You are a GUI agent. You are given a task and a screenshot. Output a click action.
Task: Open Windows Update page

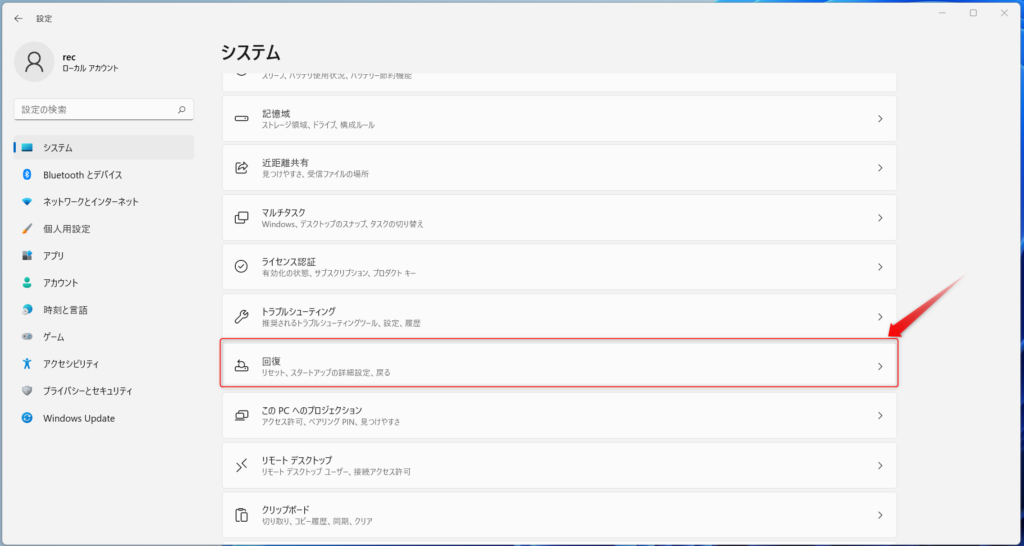click(104, 418)
